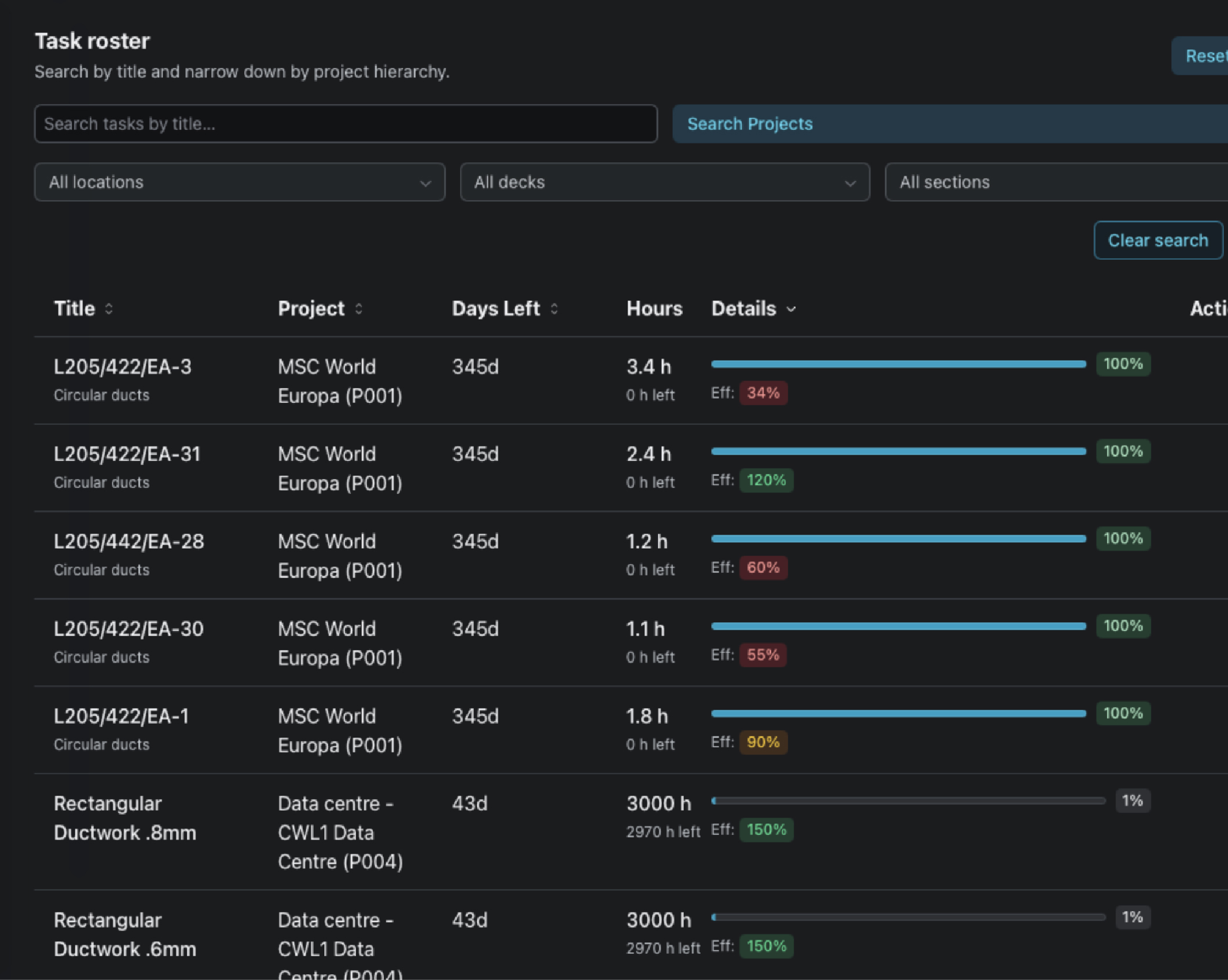Click the 120% efficiency badge
The height and width of the screenshot is (980, 1228).
pyautogui.click(x=766, y=480)
